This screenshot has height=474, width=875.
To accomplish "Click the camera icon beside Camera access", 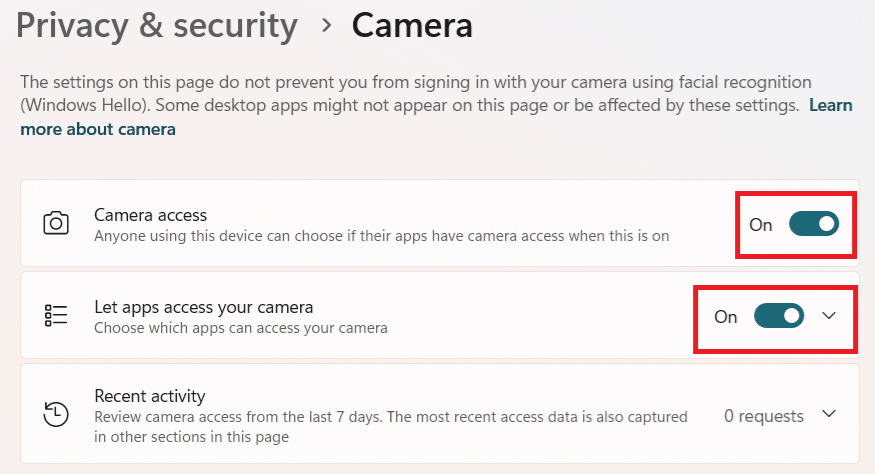I will pyautogui.click(x=56, y=223).
